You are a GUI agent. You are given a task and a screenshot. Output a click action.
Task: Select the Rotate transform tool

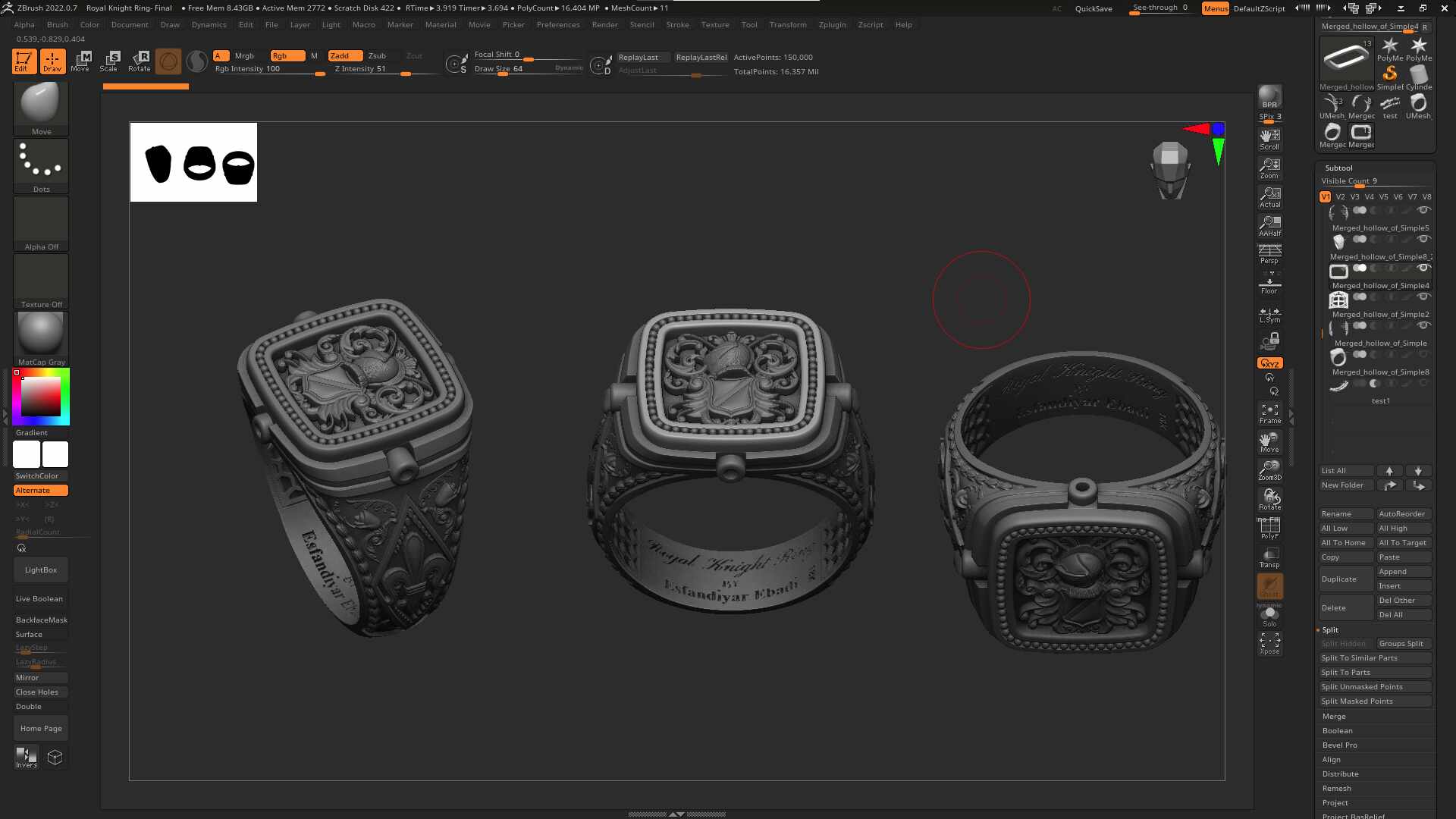pyautogui.click(x=140, y=61)
